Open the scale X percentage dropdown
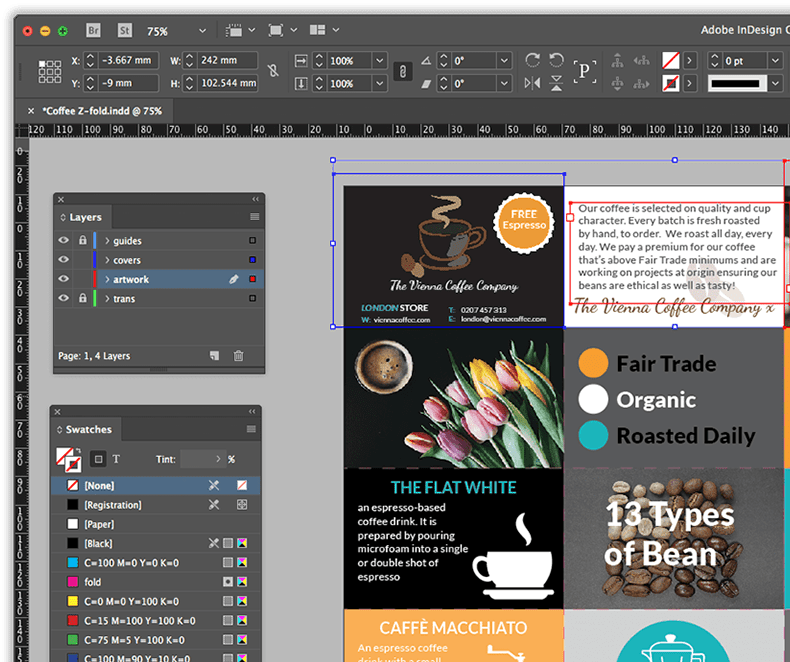 [x=379, y=60]
